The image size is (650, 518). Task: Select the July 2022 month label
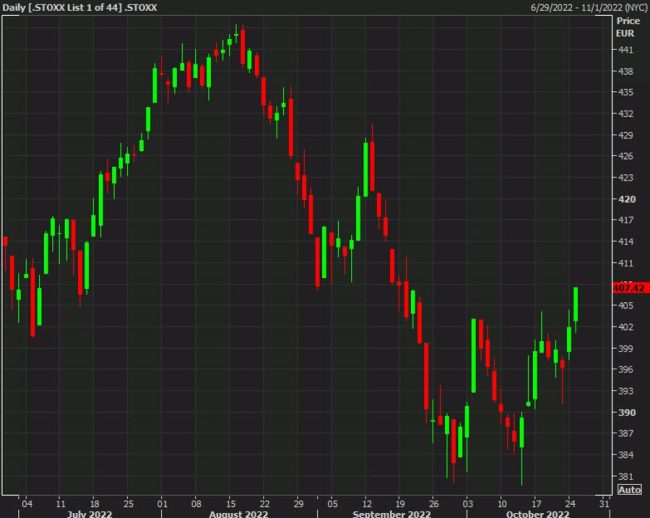[90, 513]
